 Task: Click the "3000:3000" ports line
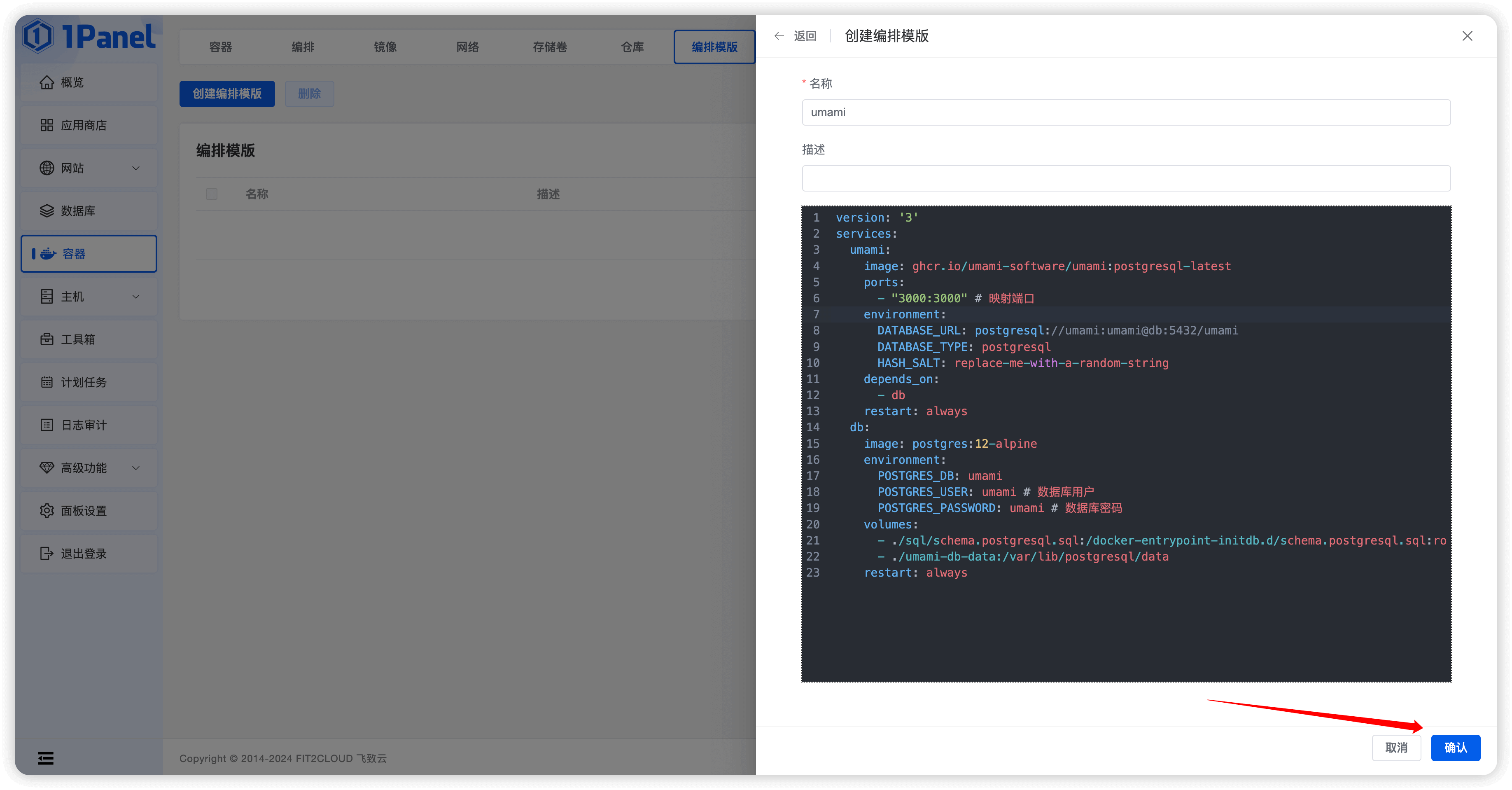pyautogui.click(x=956, y=299)
